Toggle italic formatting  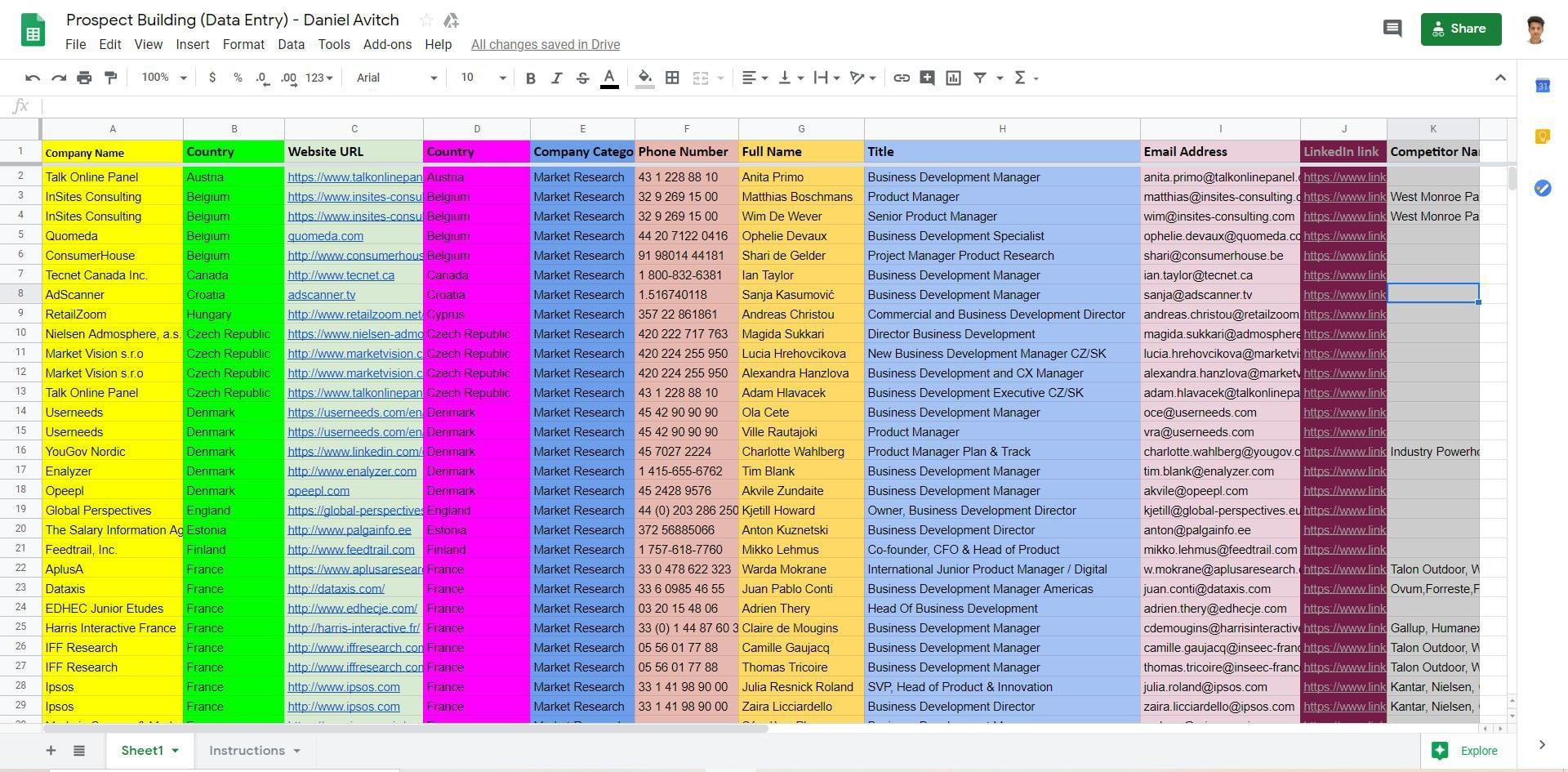pos(556,78)
